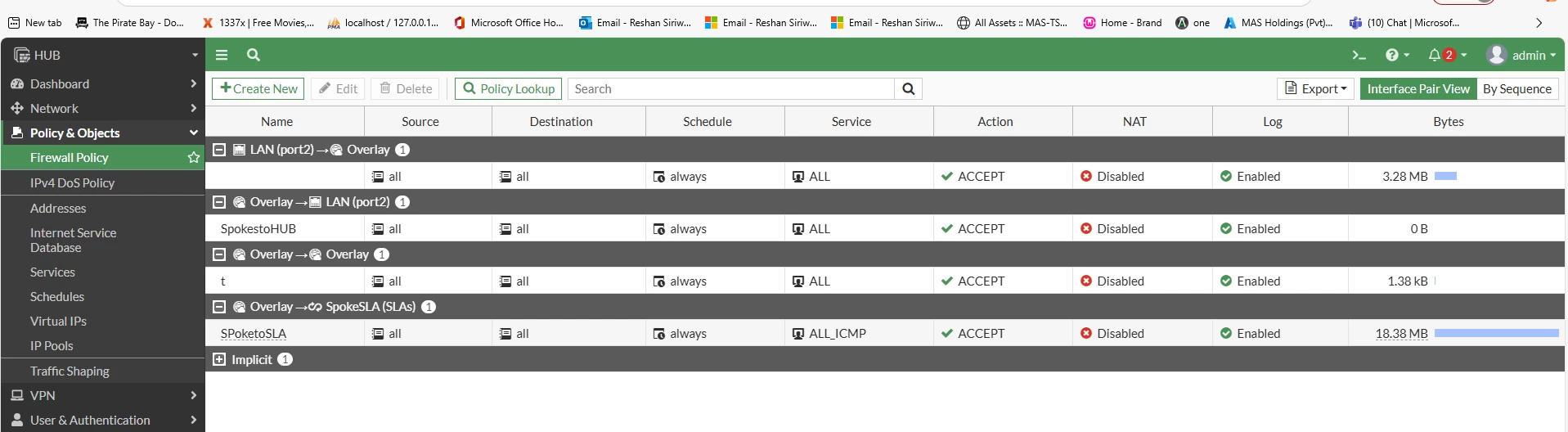
Task: Open the CLI console icon
Action: click(x=1359, y=55)
